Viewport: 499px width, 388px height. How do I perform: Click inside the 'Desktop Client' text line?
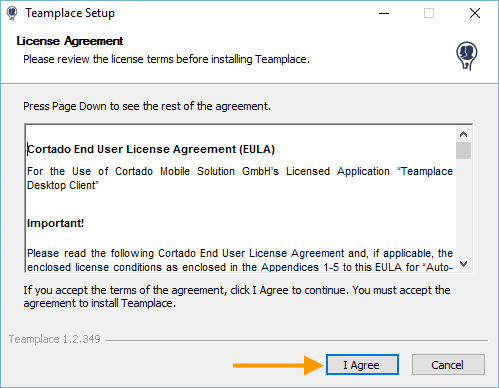(x=63, y=185)
